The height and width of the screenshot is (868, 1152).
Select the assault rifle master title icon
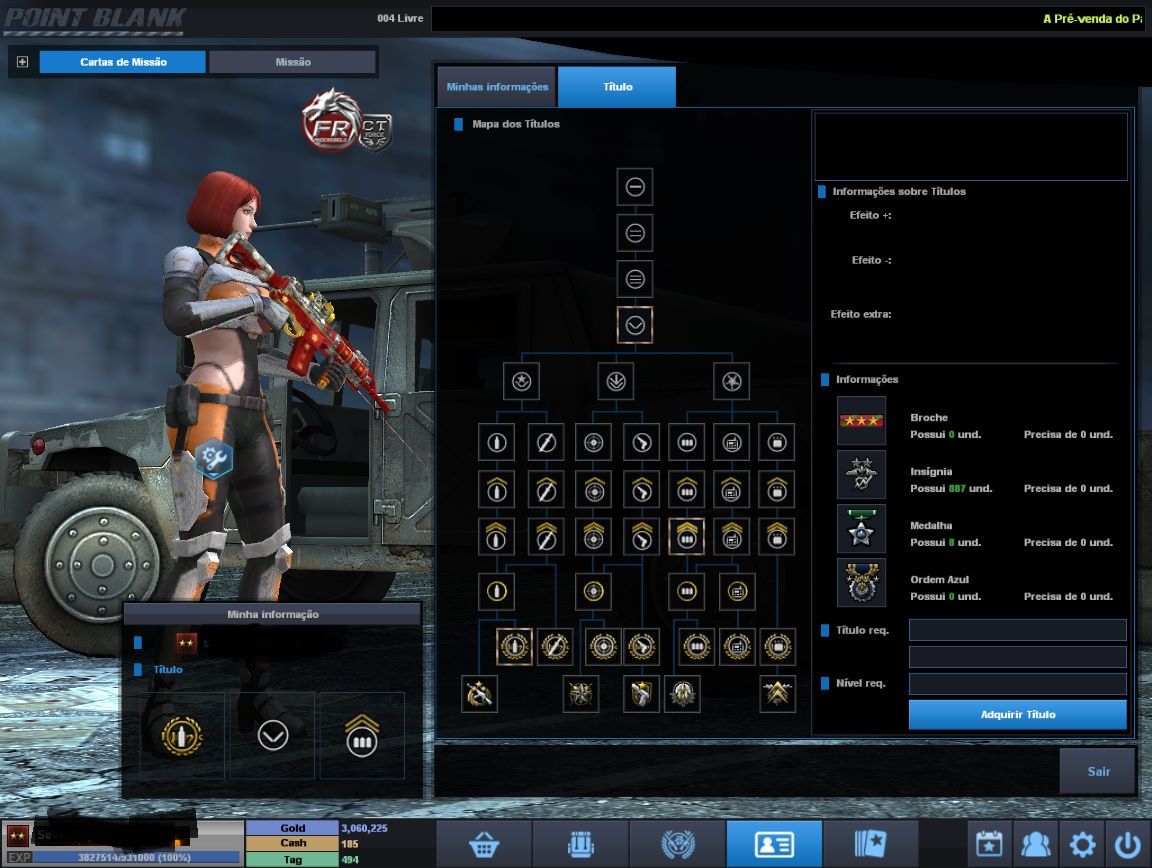tap(479, 694)
